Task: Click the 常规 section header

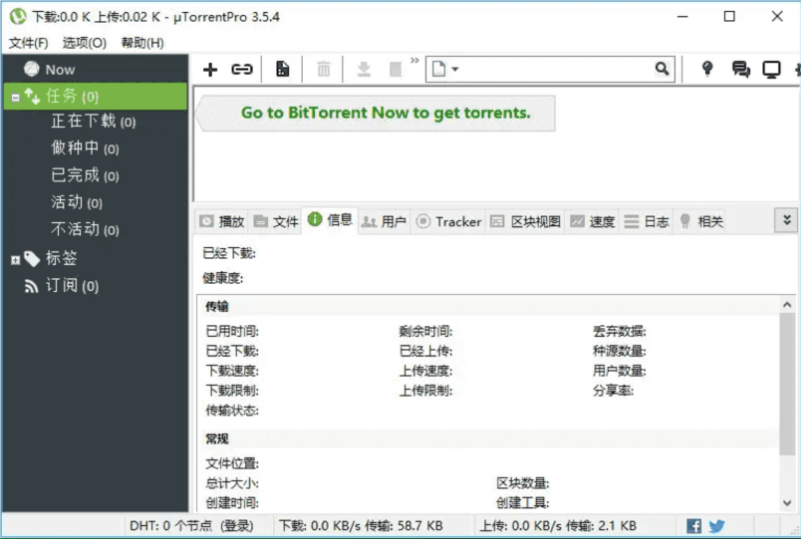Action: pyautogui.click(x=217, y=438)
